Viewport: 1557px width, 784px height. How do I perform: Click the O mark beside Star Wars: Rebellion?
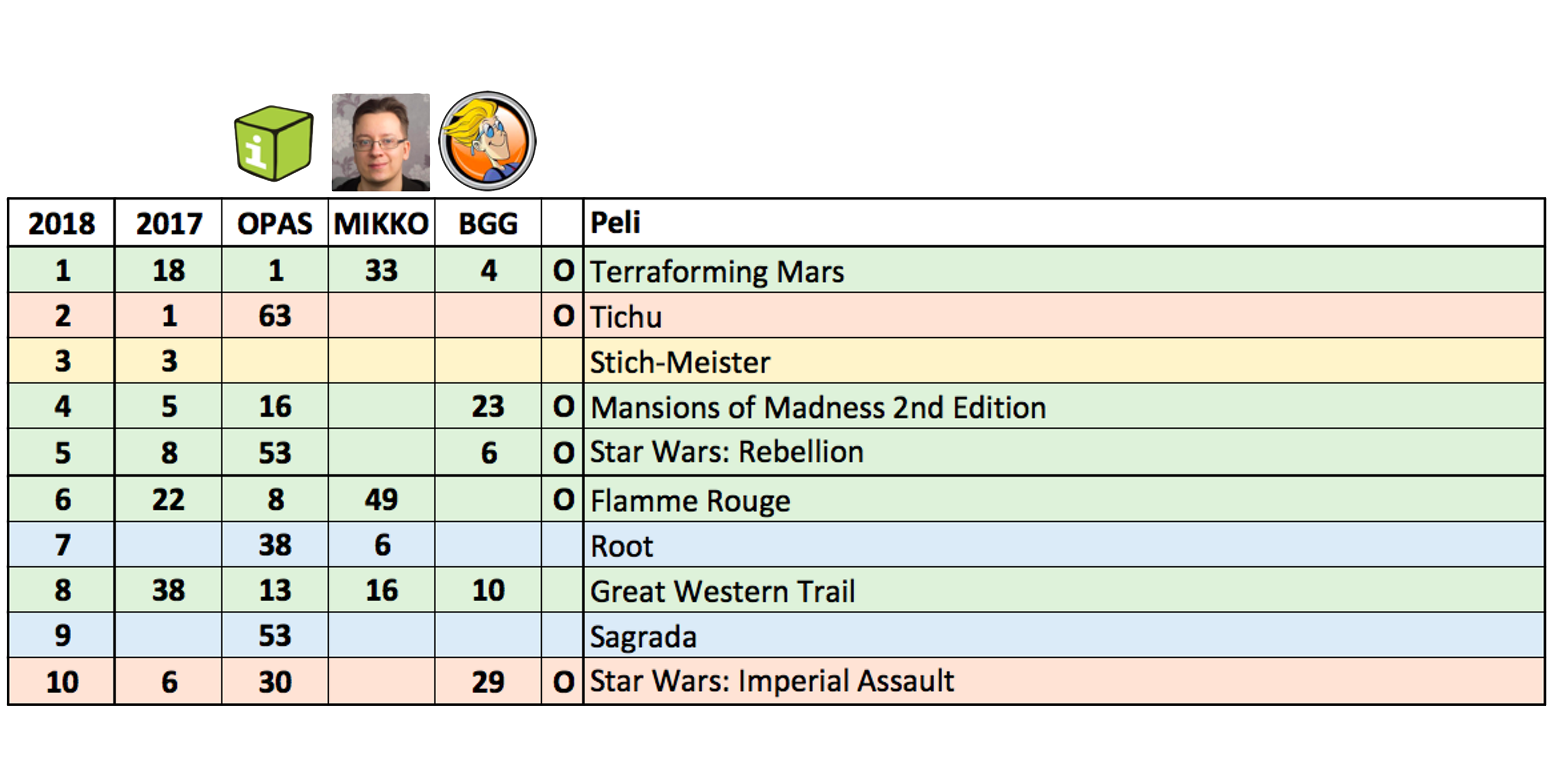click(x=563, y=452)
